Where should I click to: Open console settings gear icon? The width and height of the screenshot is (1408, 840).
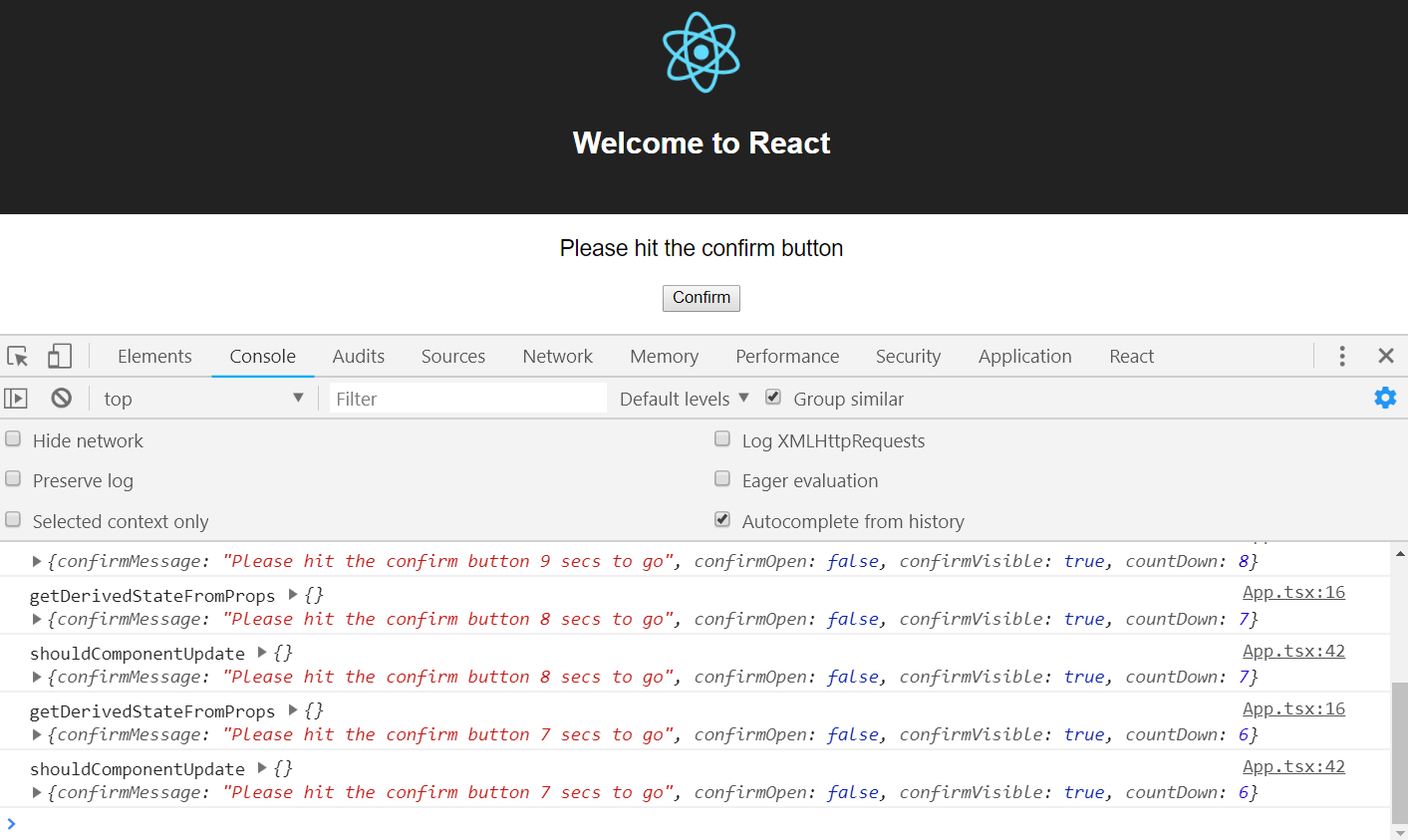pyautogui.click(x=1385, y=399)
